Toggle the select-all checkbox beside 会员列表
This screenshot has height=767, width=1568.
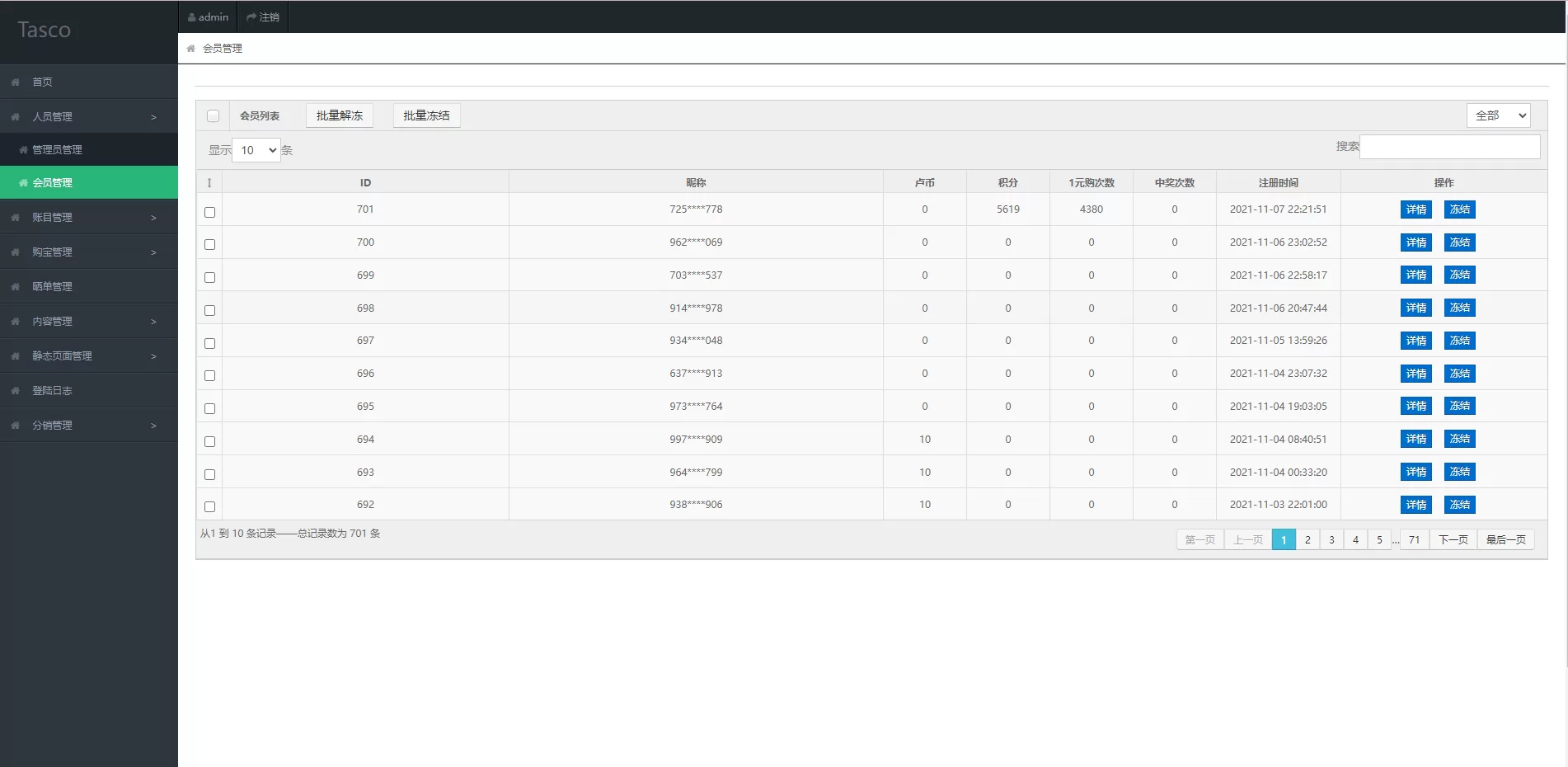(214, 116)
